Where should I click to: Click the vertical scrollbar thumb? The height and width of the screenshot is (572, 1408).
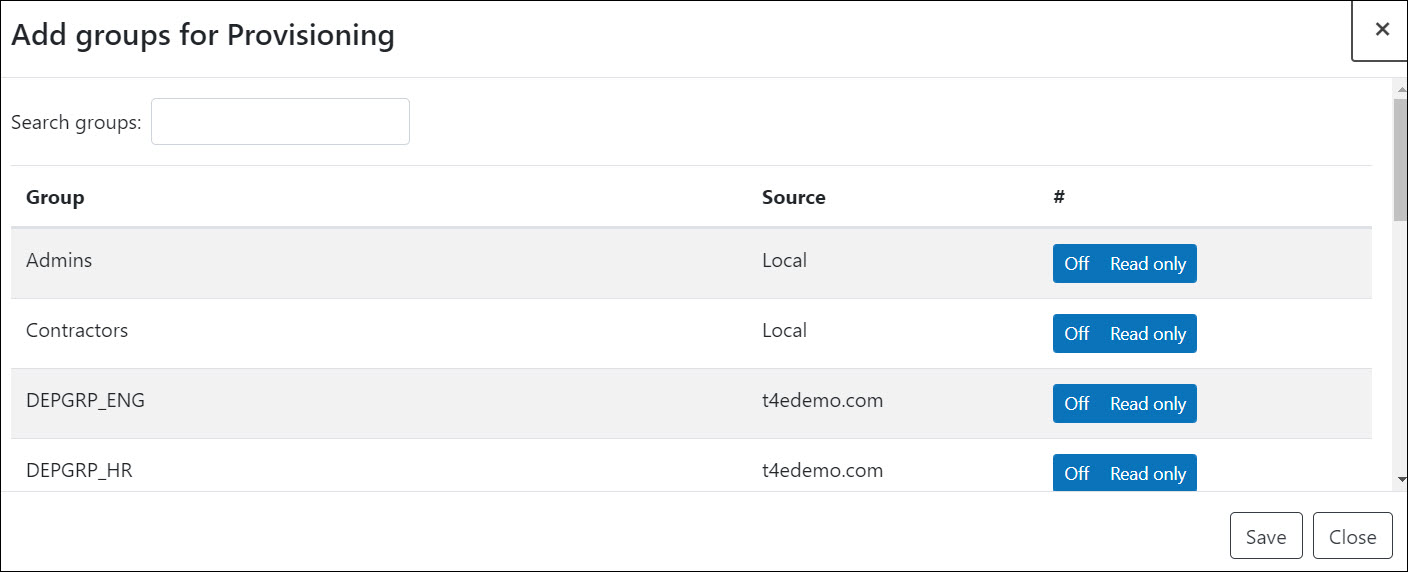click(1400, 159)
